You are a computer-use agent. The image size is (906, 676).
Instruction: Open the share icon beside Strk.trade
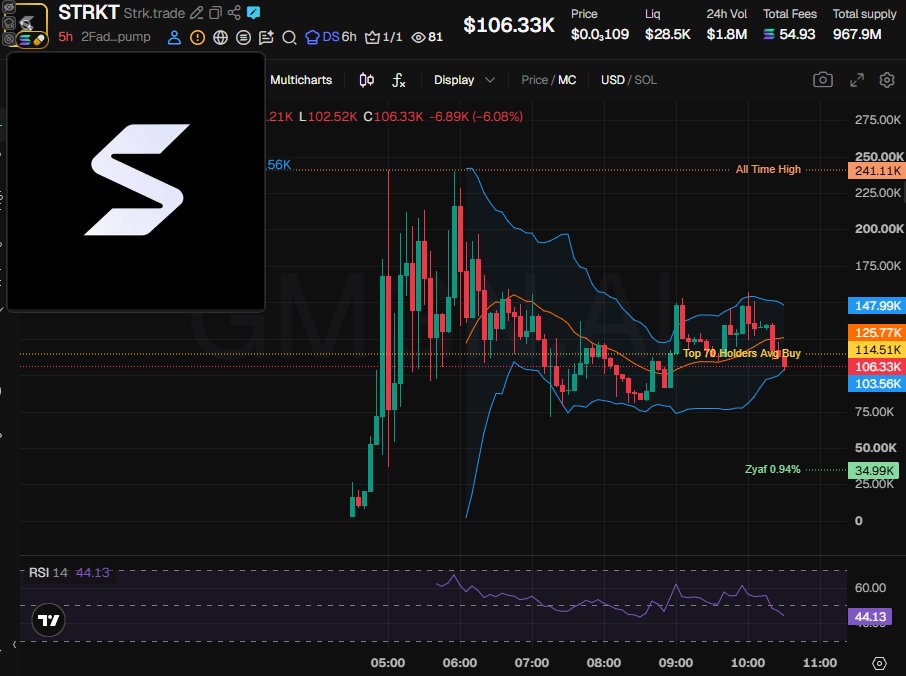click(234, 13)
